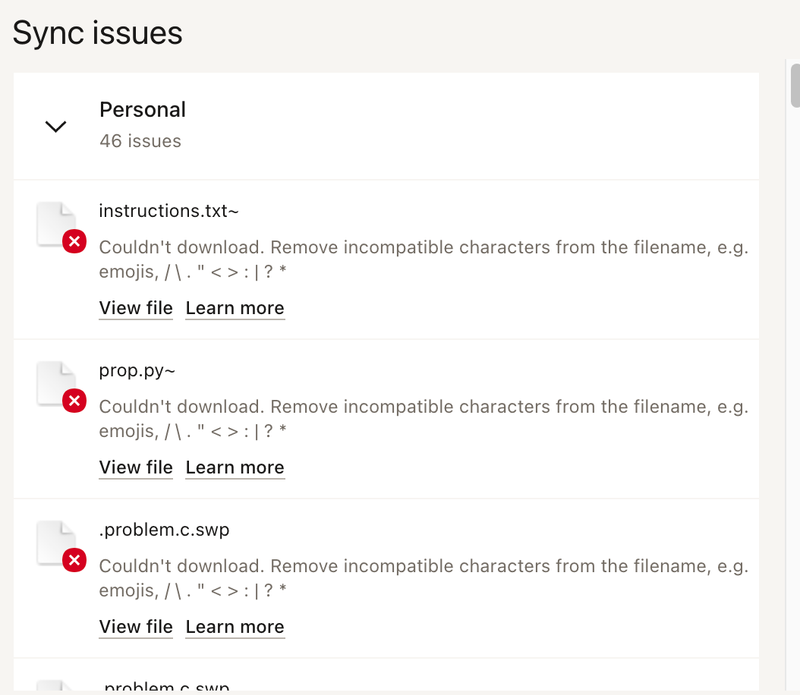Click the red error badge on instructions.txt~
Screen dimensions: 800x695
tap(74, 242)
